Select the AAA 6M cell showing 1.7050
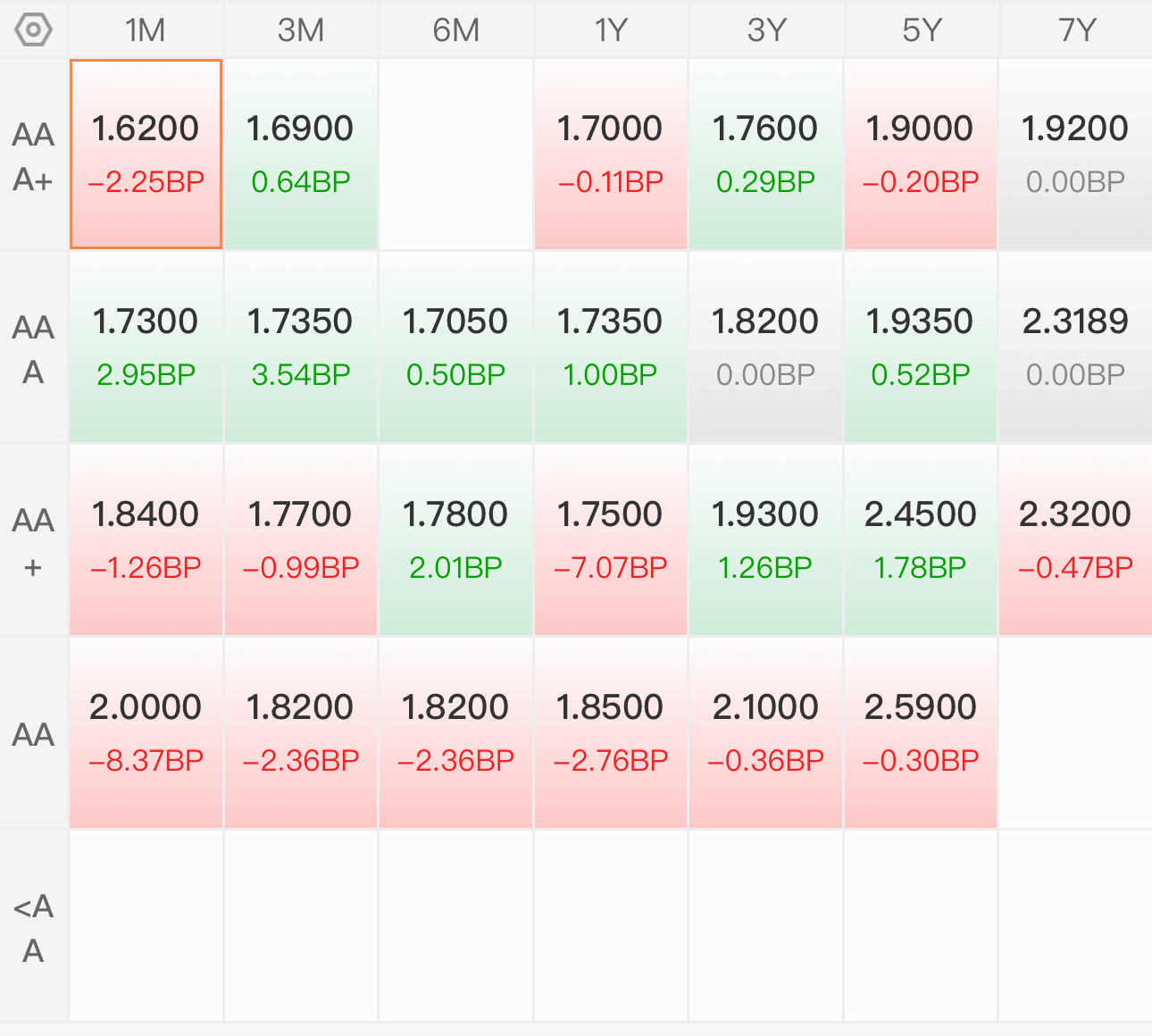This screenshot has height=1036, width=1152. 455,347
